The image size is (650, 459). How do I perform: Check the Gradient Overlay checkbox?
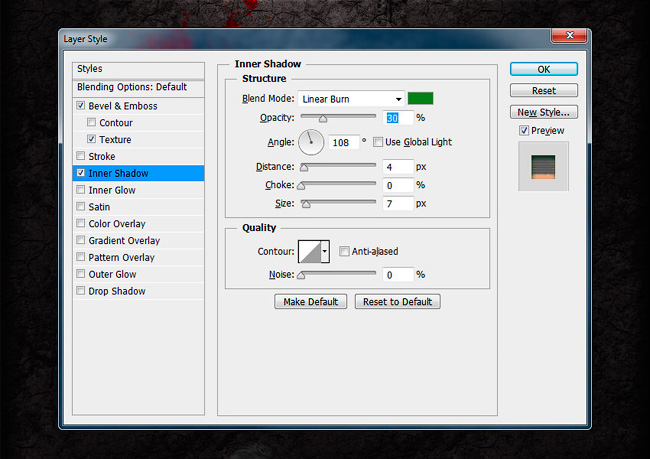pyautogui.click(x=80, y=240)
